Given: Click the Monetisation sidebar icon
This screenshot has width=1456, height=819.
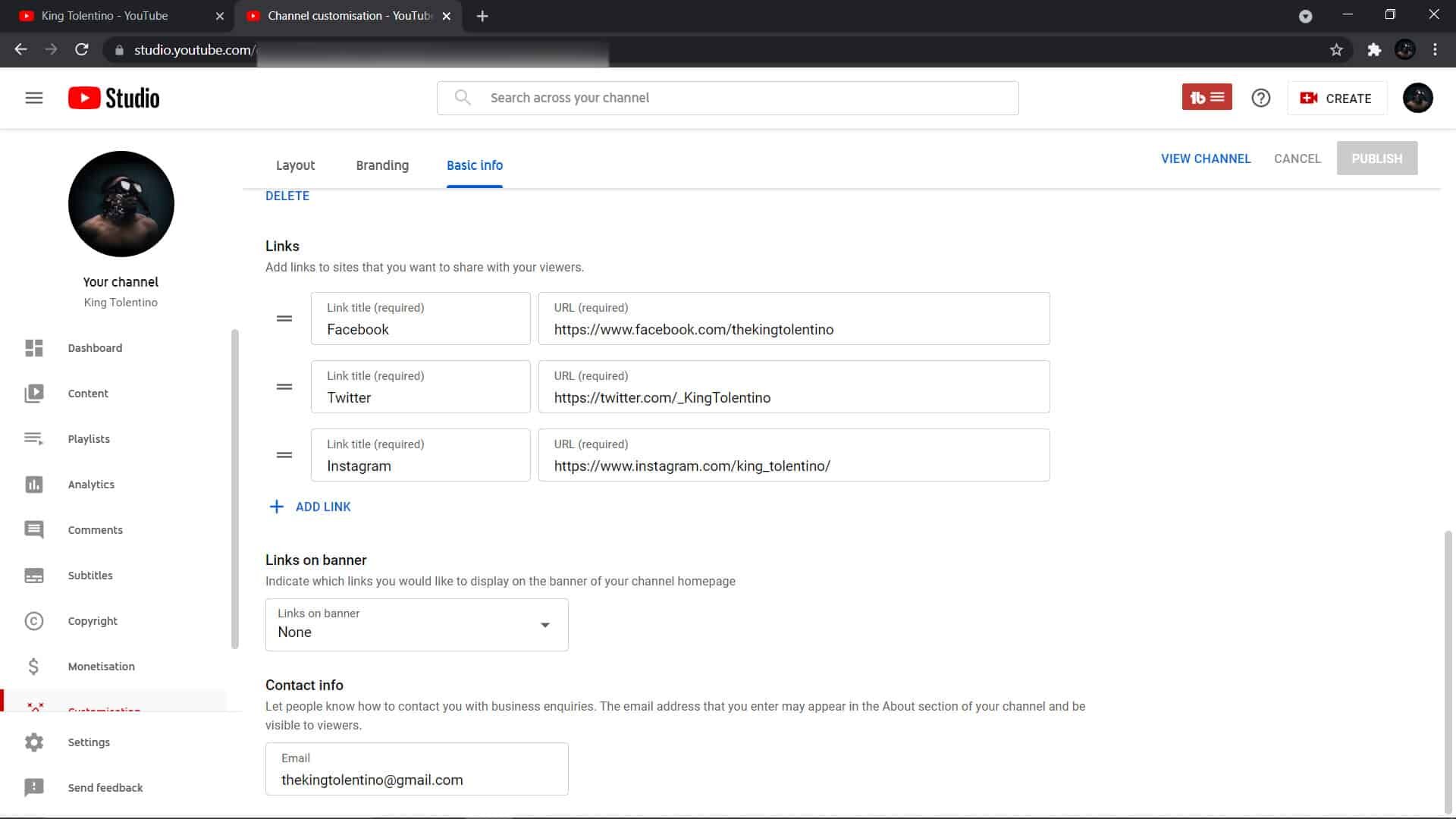Looking at the screenshot, I should coord(33,666).
